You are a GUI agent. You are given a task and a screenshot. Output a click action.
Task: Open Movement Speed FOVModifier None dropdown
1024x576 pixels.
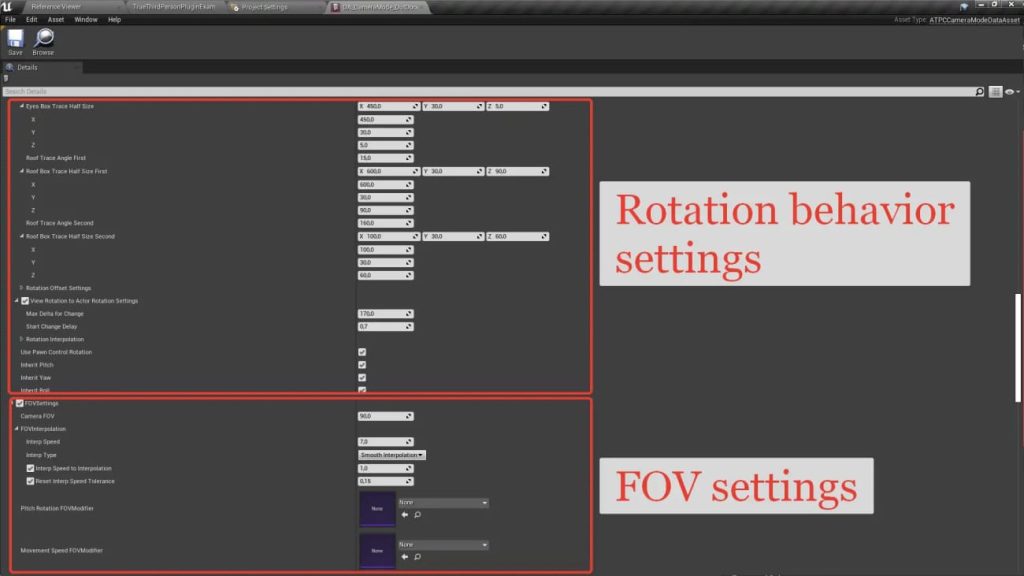click(443, 545)
